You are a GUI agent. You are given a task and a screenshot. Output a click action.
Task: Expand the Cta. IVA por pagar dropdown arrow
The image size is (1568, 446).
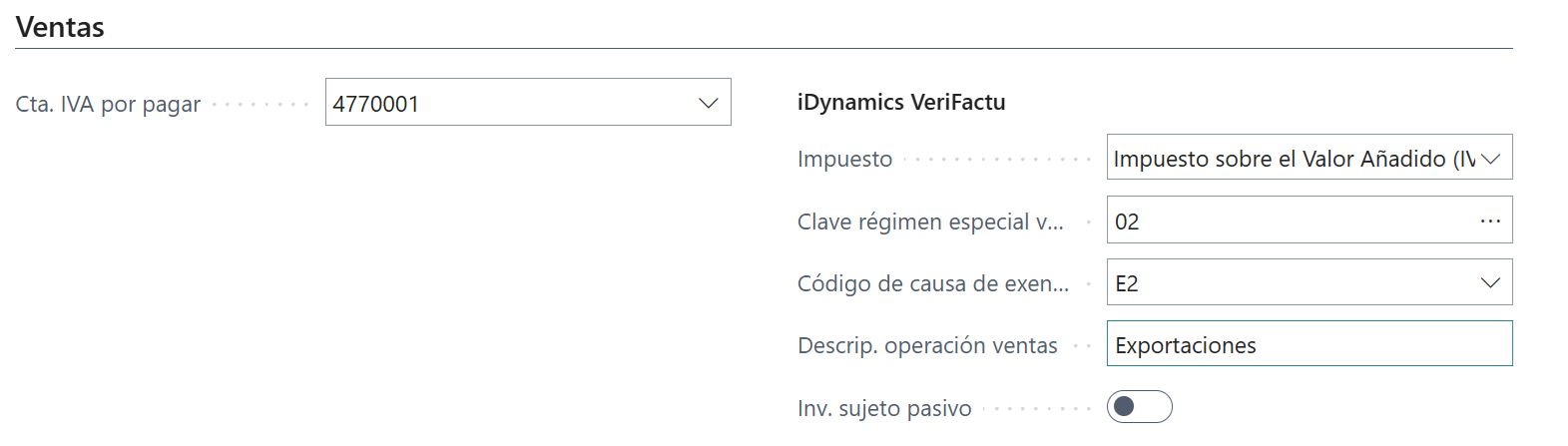pos(709,103)
